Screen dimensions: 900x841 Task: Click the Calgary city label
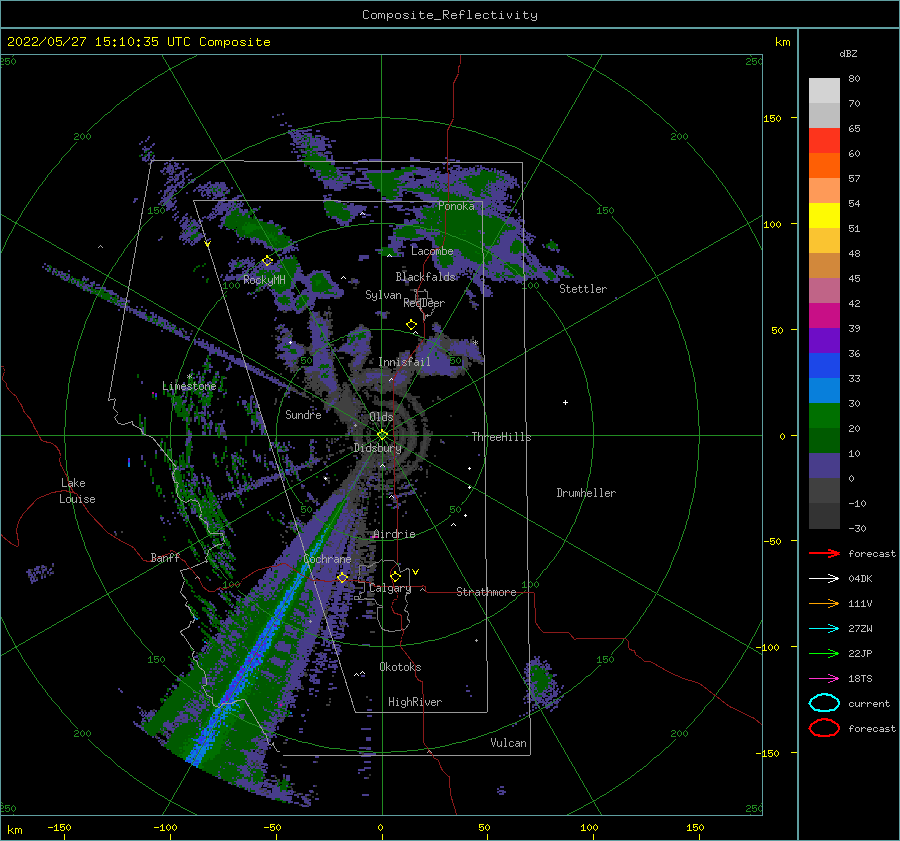pyautogui.click(x=390, y=588)
